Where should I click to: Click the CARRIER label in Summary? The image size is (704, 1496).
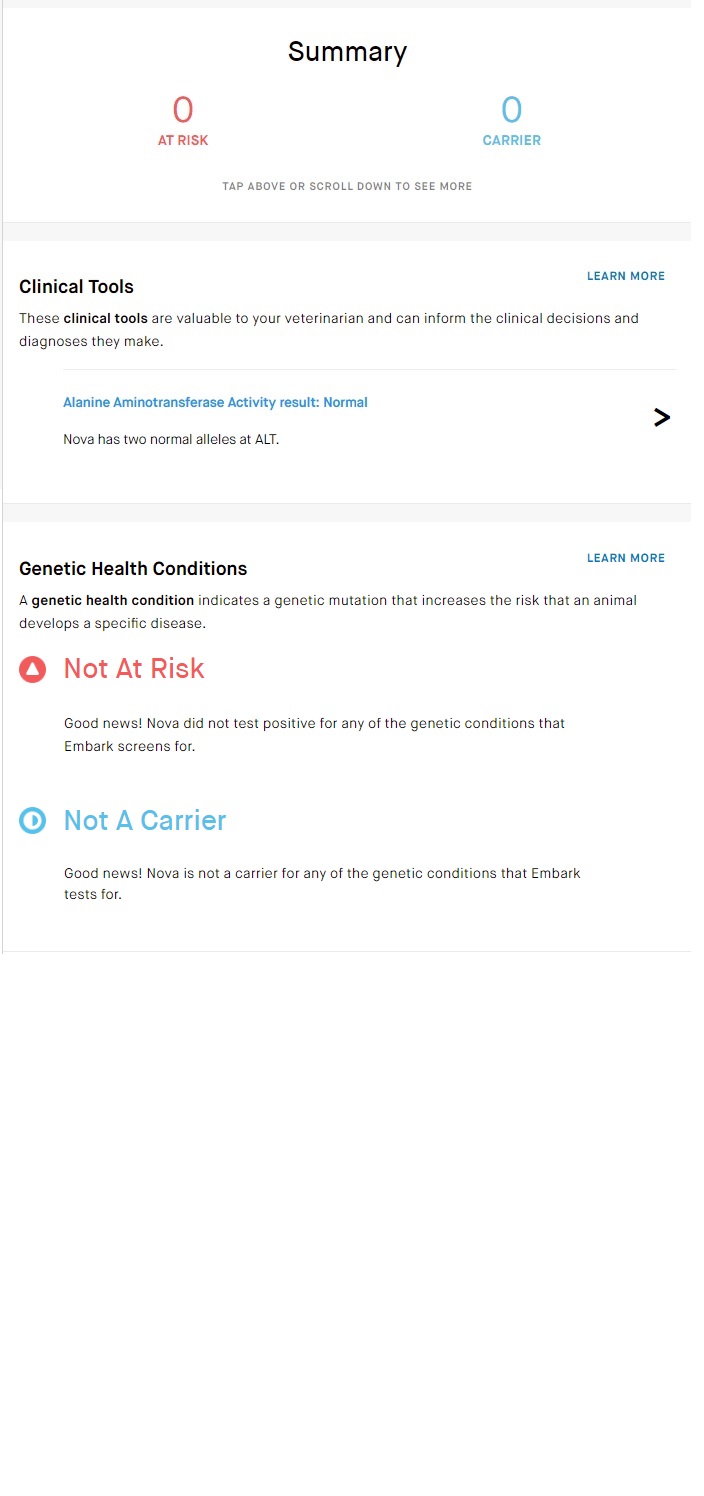pos(511,141)
